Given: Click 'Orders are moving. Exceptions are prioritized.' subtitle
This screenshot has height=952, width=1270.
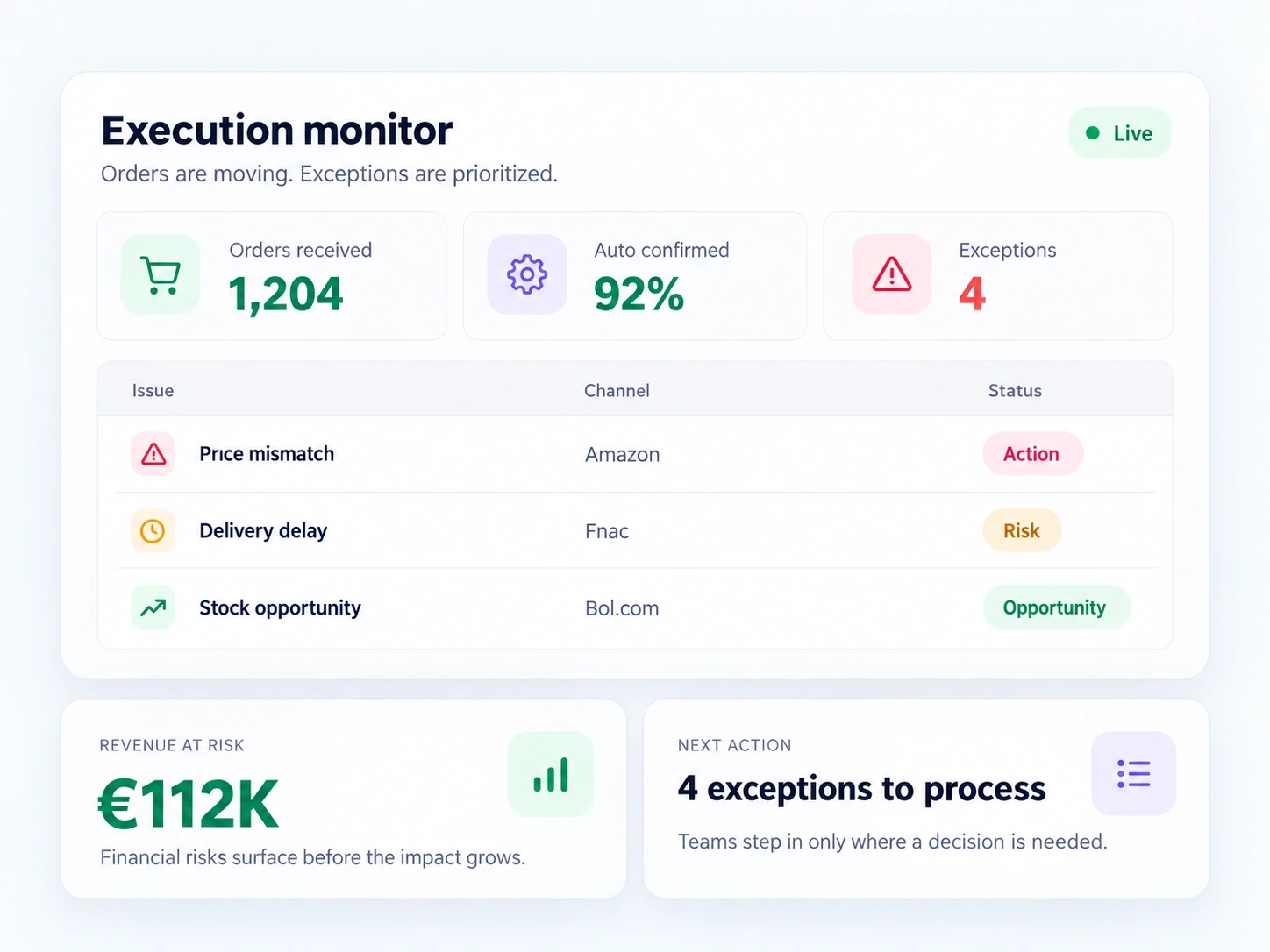Looking at the screenshot, I should click(x=329, y=174).
